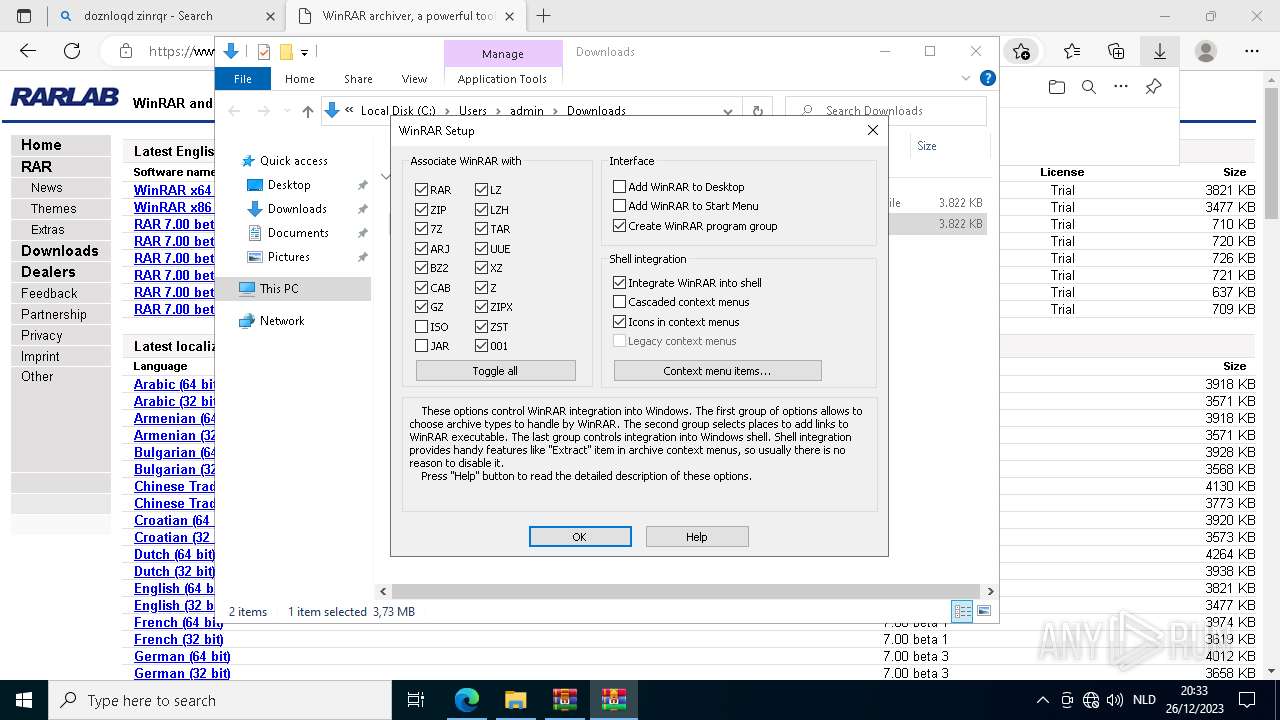Open downloads folder icon in Edge flyout
Image resolution: width=1280 pixels, height=720 pixels.
coord(1057,88)
